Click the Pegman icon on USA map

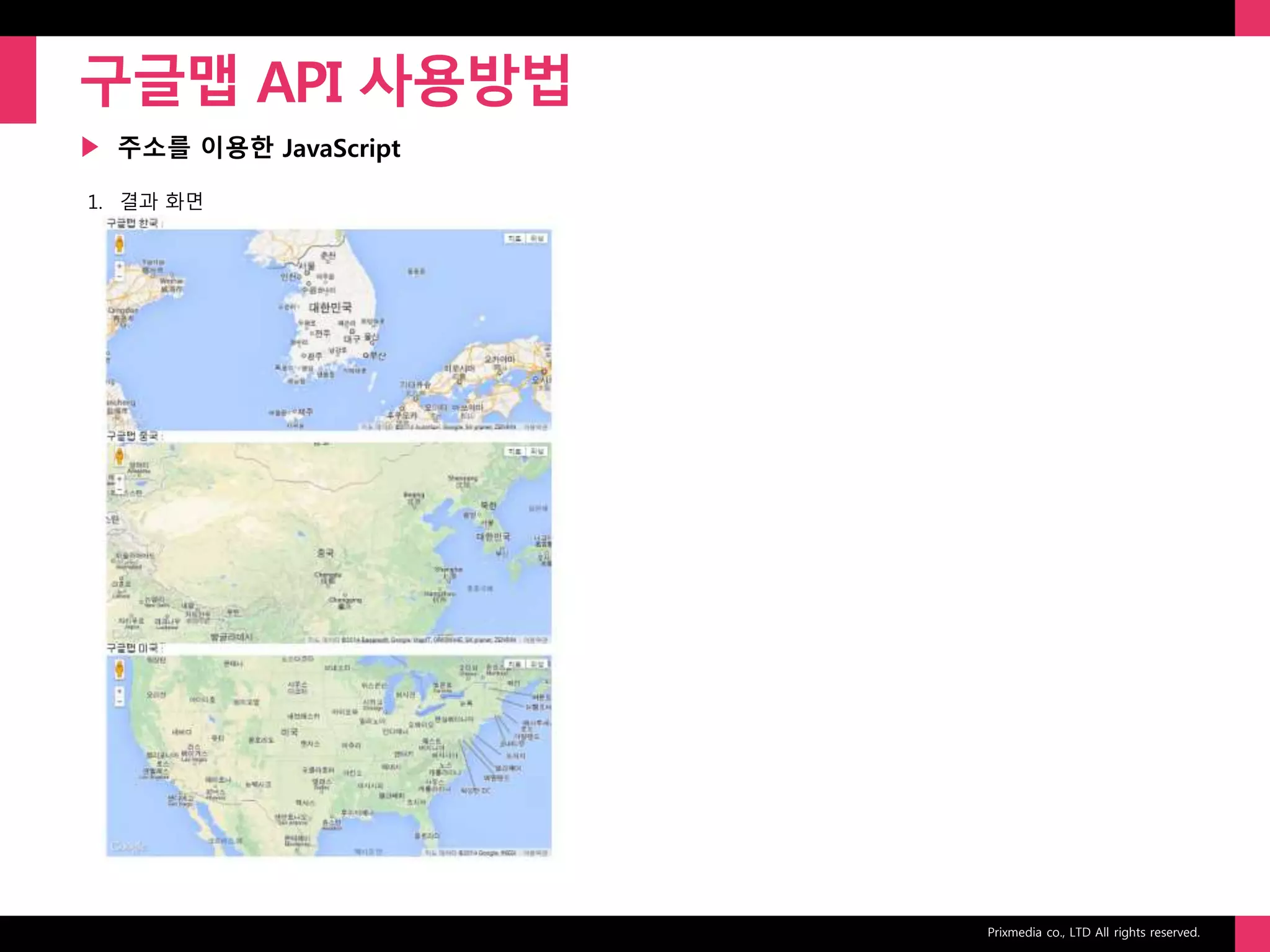point(120,669)
